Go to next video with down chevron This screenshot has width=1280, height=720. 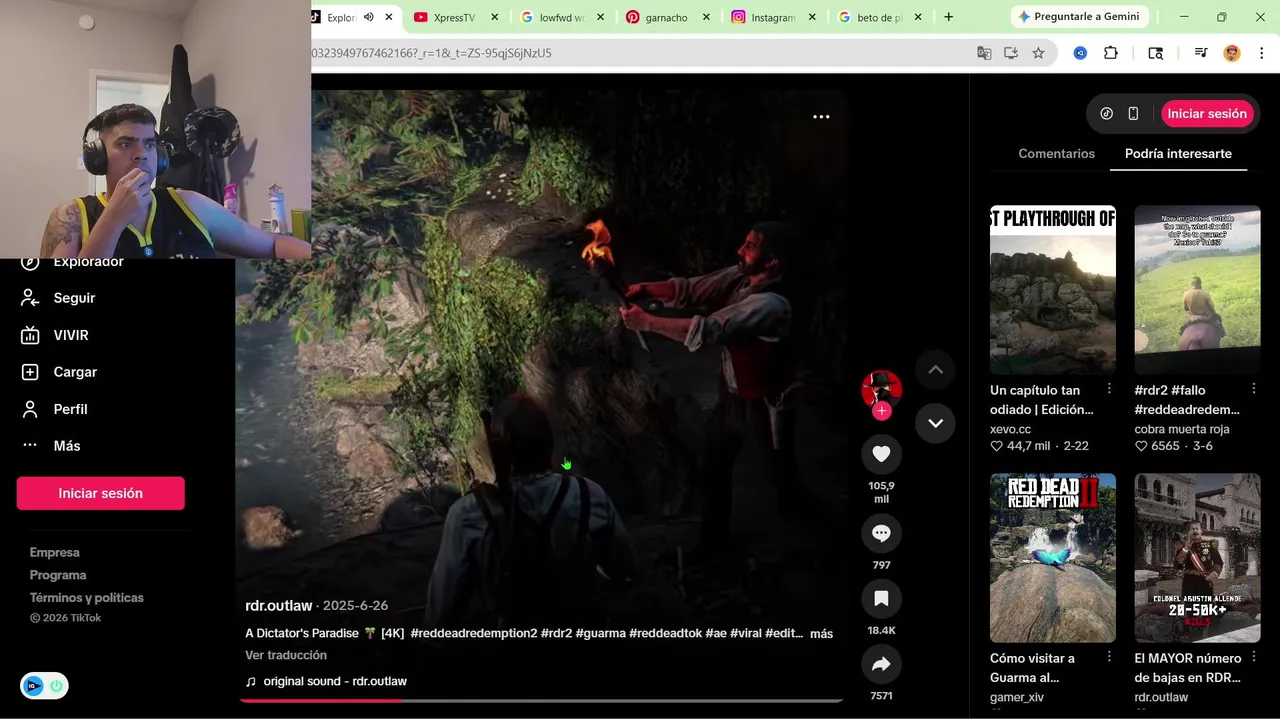tap(935, 423)
